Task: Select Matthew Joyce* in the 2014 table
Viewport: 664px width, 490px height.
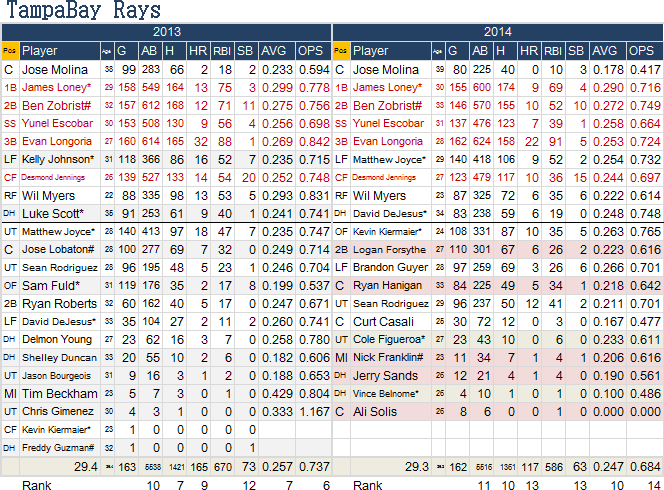Action: click(x=389, y=160)
